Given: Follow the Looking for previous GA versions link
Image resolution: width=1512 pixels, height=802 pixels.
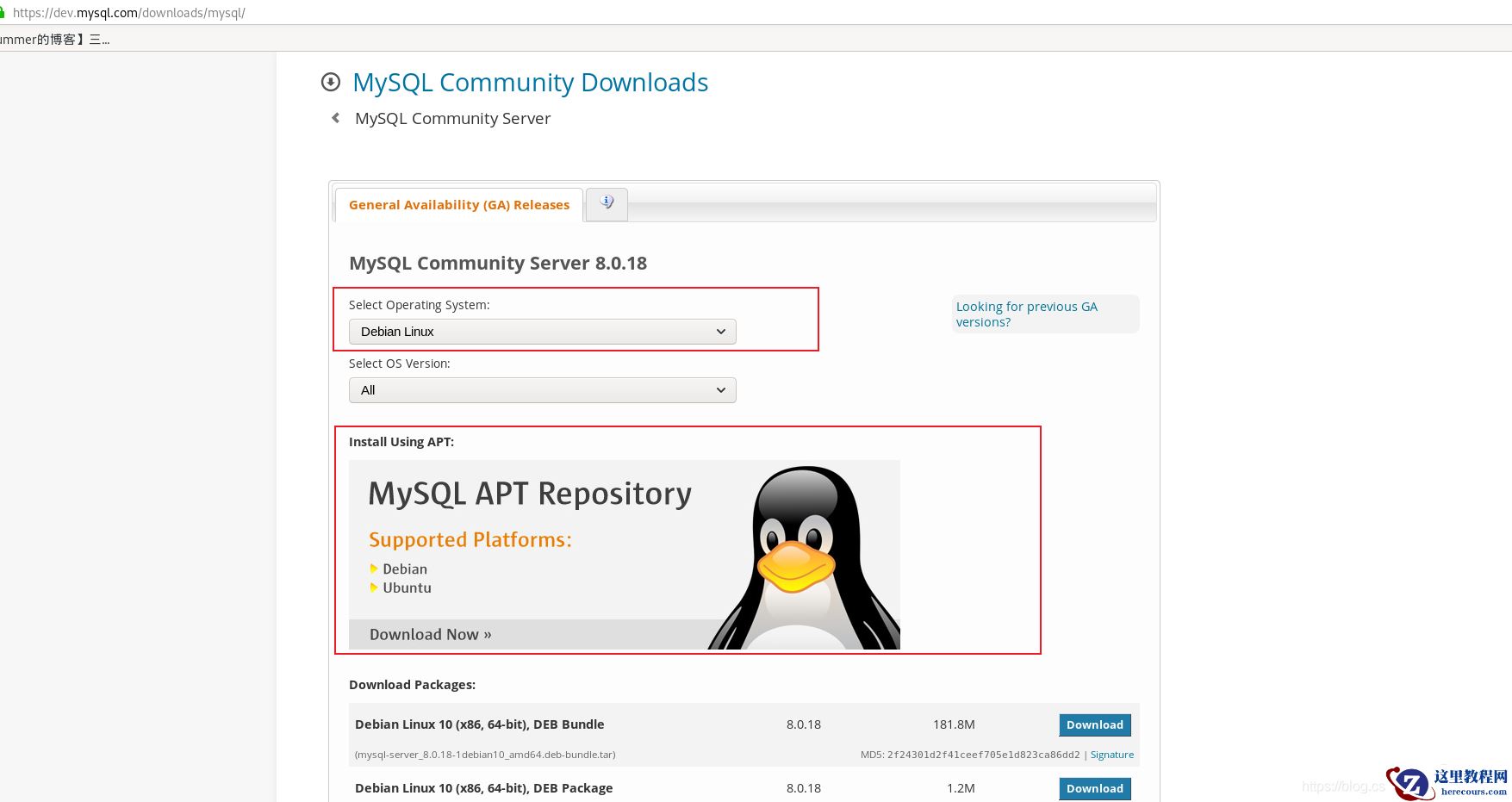Looking at the screenshot, I should [1026, 314].
